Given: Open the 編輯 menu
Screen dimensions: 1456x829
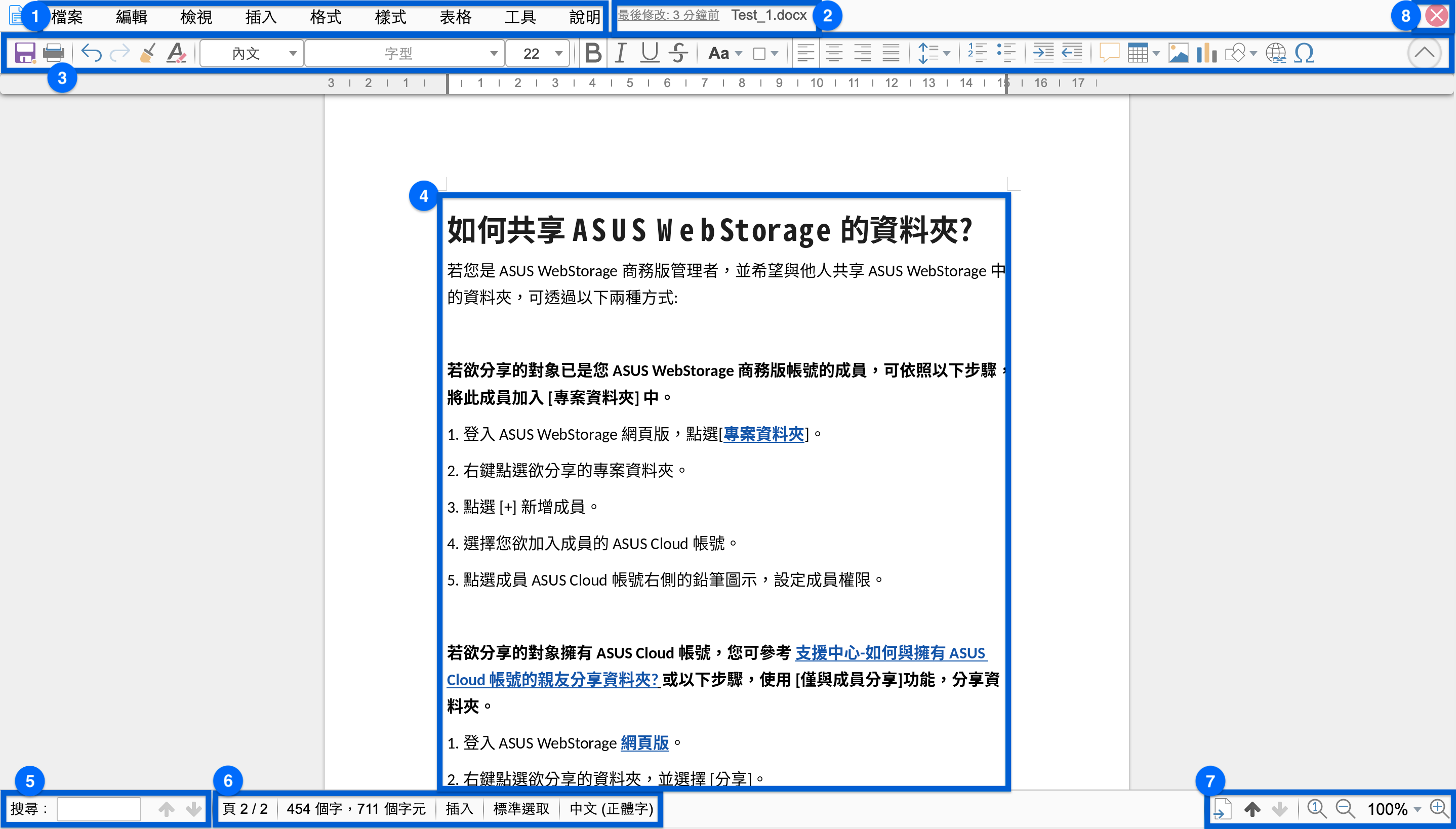Looking at the screenshot, I should [x=132, y=17].
